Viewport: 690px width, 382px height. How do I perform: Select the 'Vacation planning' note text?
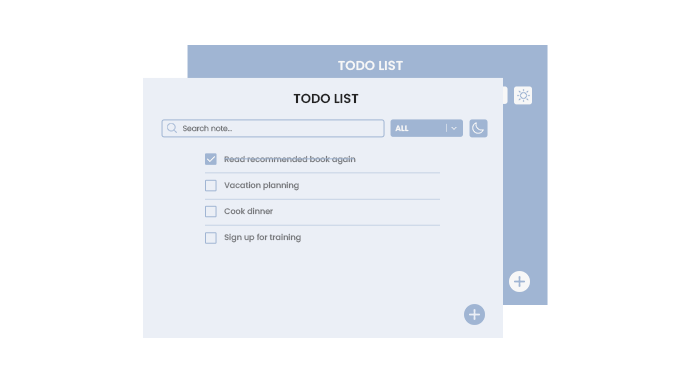pyautogui.click(x=261, y=185)
